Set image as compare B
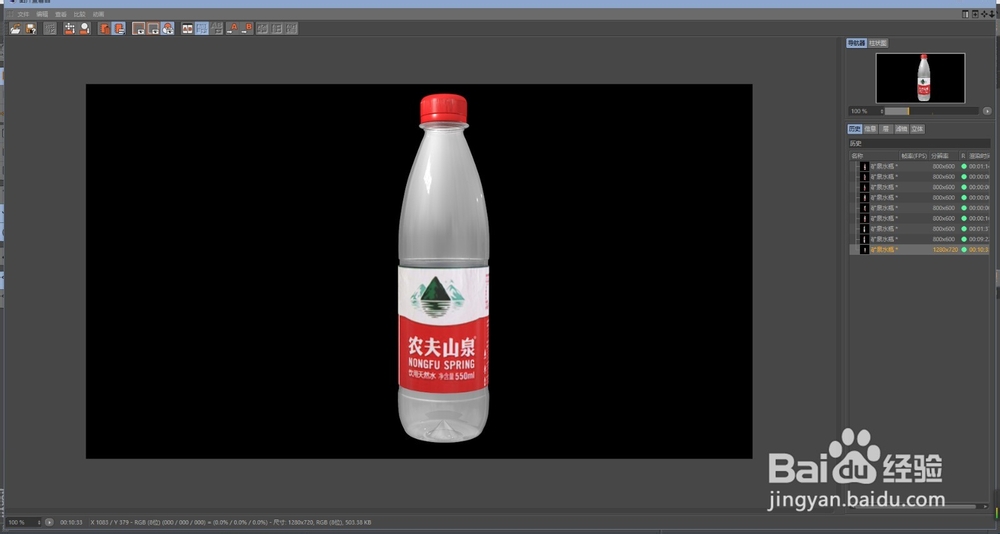This screenshot has width=1000, height=534. point(247,28)
